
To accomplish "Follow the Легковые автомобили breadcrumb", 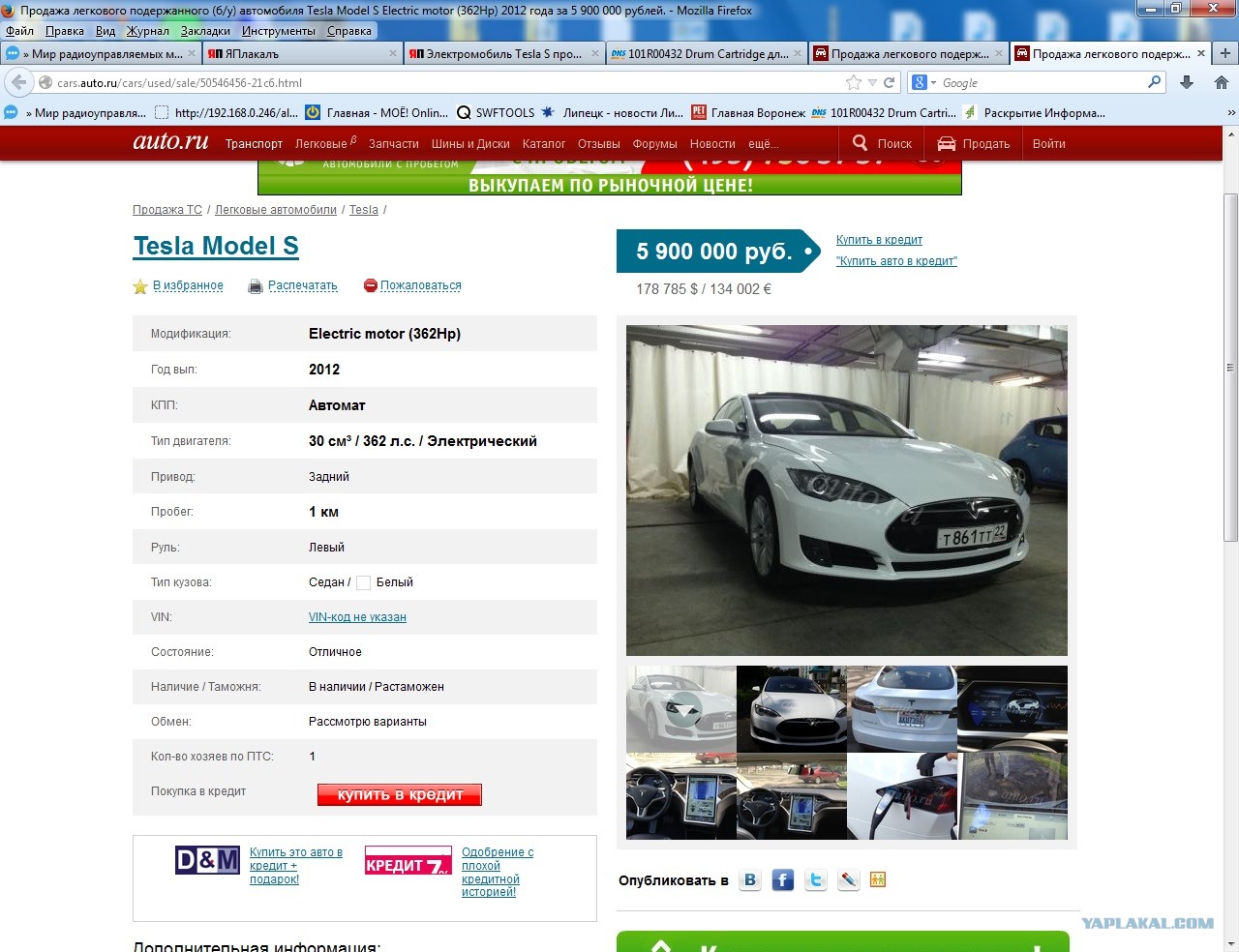I will [276, 210].
